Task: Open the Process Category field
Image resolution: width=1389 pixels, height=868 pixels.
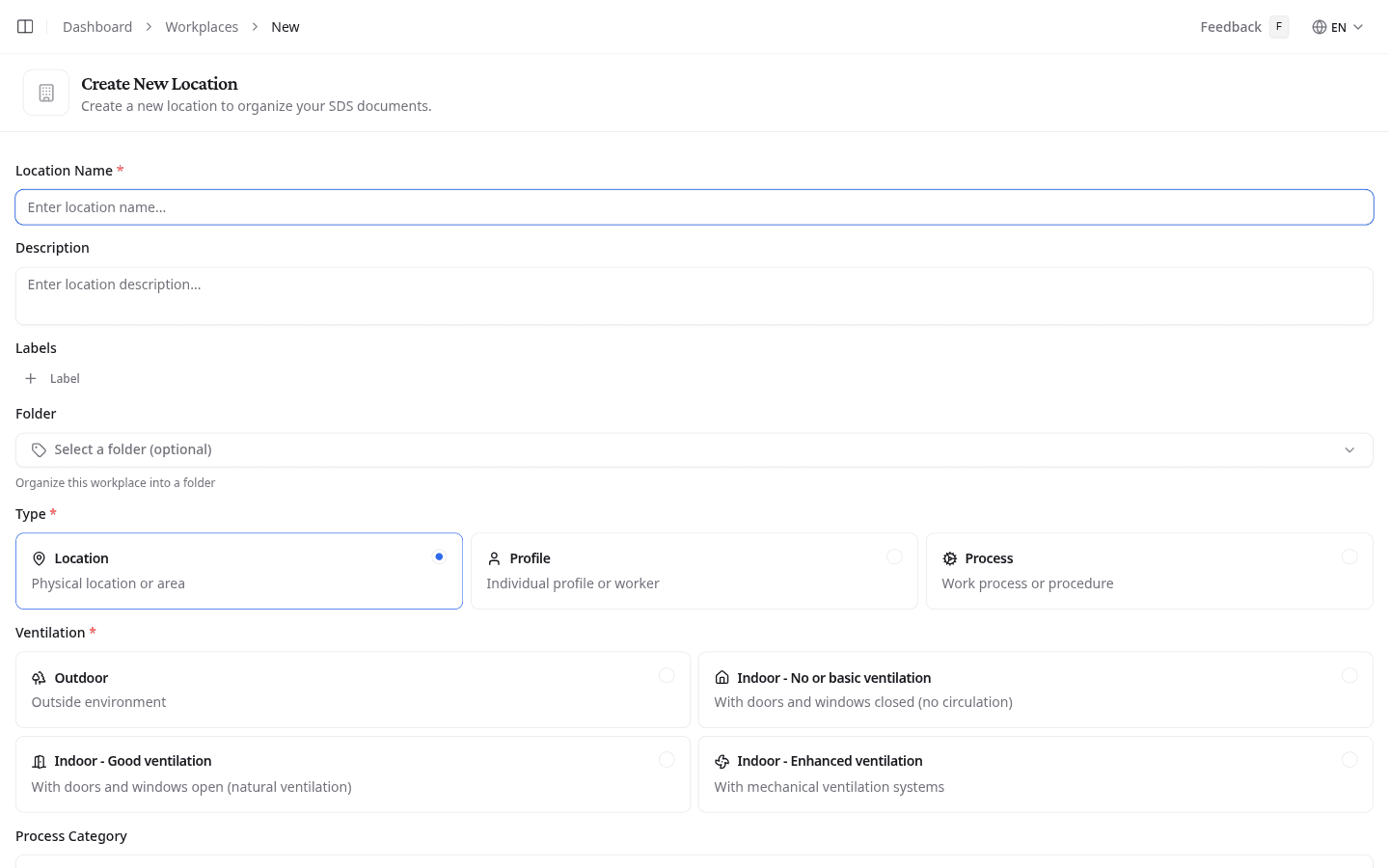Action: point(694,861)
